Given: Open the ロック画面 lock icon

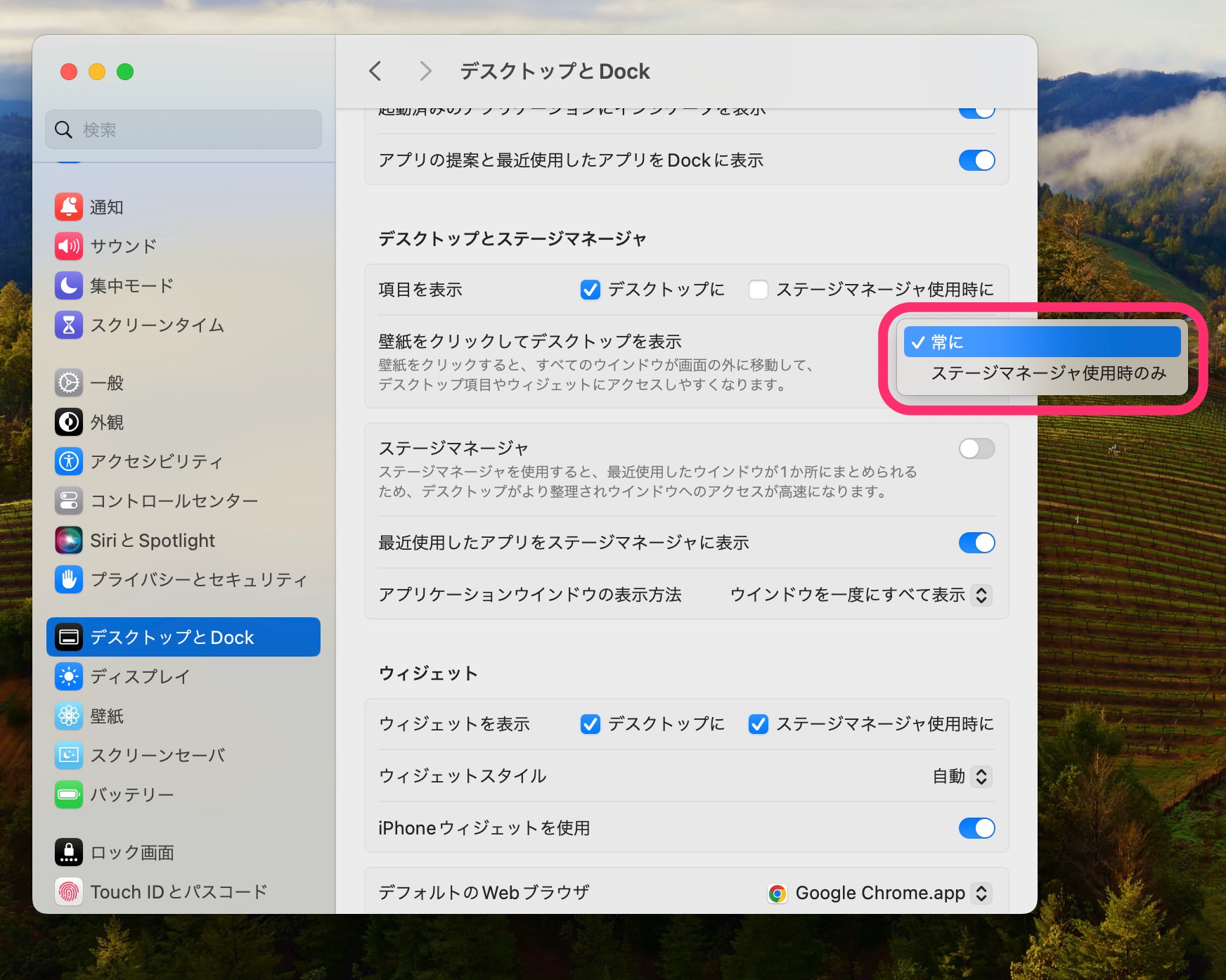Looking at the screenshot, I should [x=69, y=852].
